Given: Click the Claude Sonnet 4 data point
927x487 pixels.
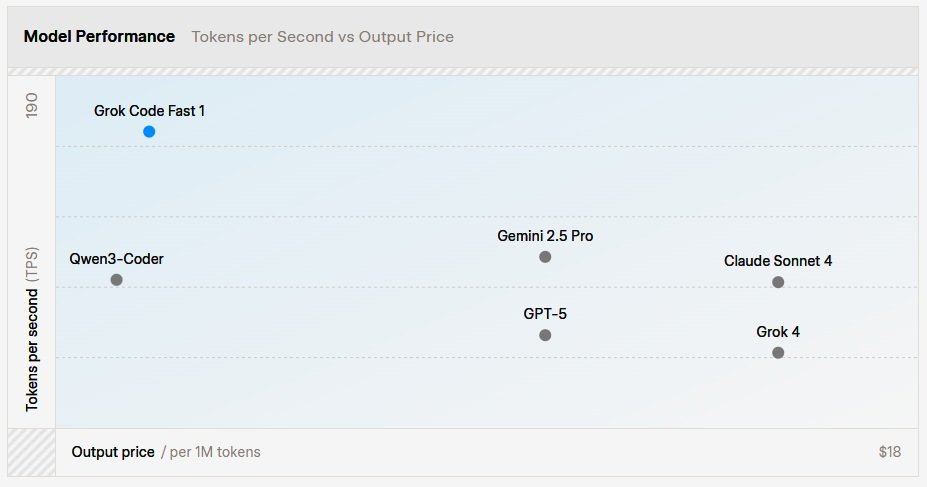Looking at the screenshot, I should 778,282.
